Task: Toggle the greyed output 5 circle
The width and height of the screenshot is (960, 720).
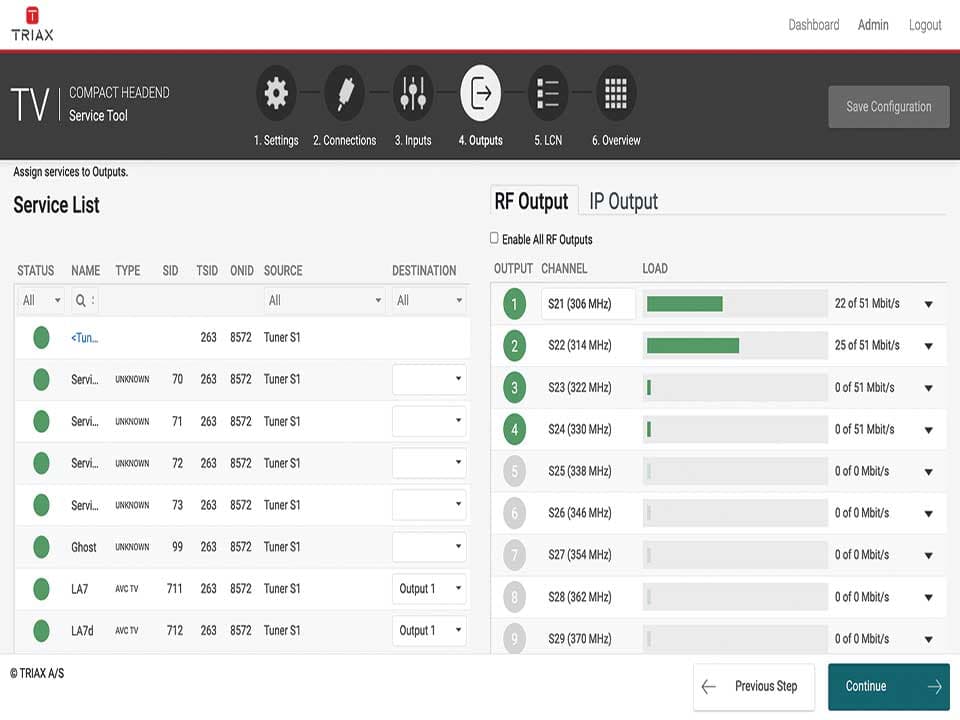Action: [x=514, y=471]
